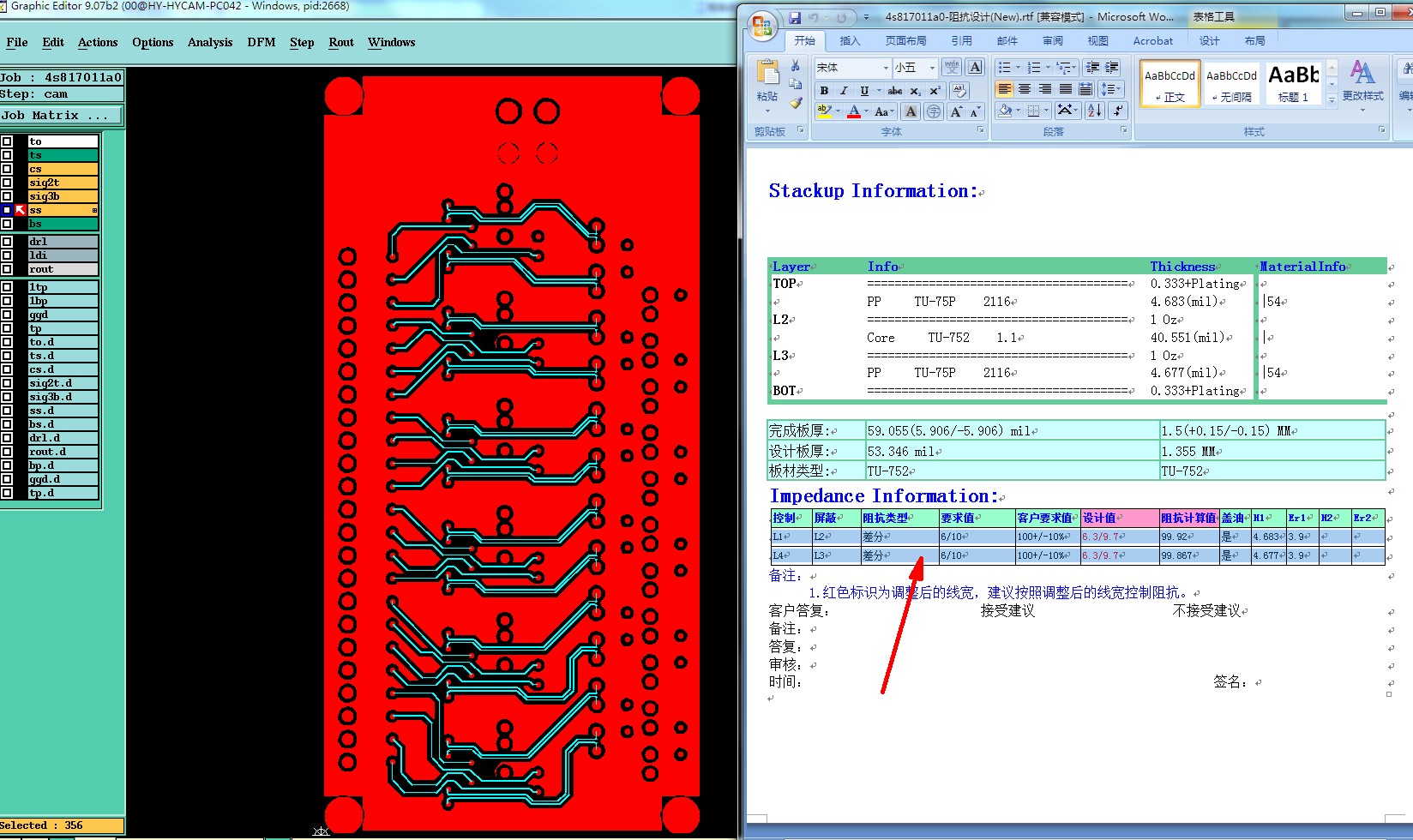Center text in Word paragraph group
This screenshot has width=1413, height=840.
(1025, 89)
